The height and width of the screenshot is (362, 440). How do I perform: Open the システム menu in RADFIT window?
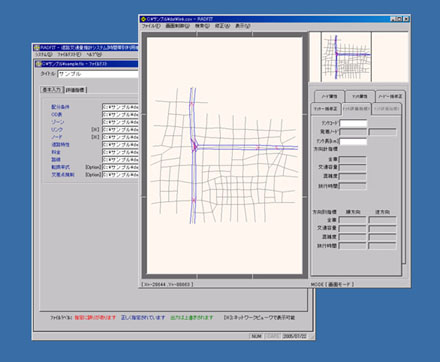(43, 54)
